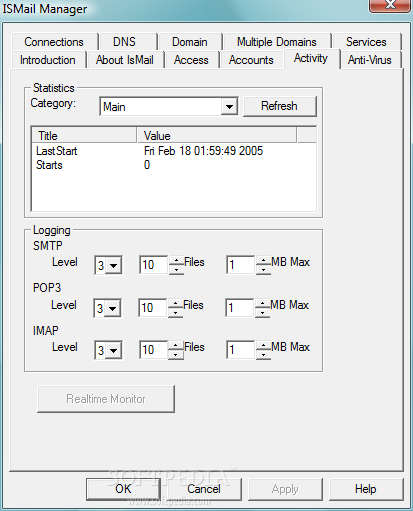Image resolution: width=413 pixels, height=511 pixels.
Task: Open the Domain tab
Action: (190, 42)
